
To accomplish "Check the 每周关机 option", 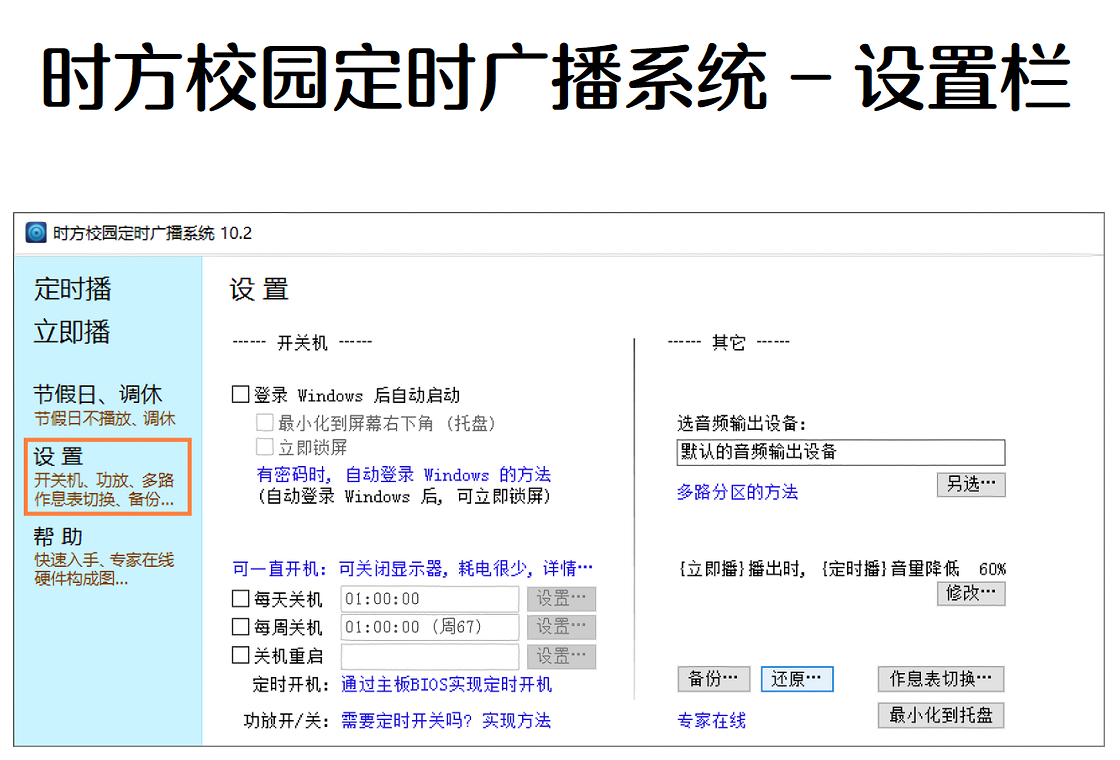I will tap(241, 627).
